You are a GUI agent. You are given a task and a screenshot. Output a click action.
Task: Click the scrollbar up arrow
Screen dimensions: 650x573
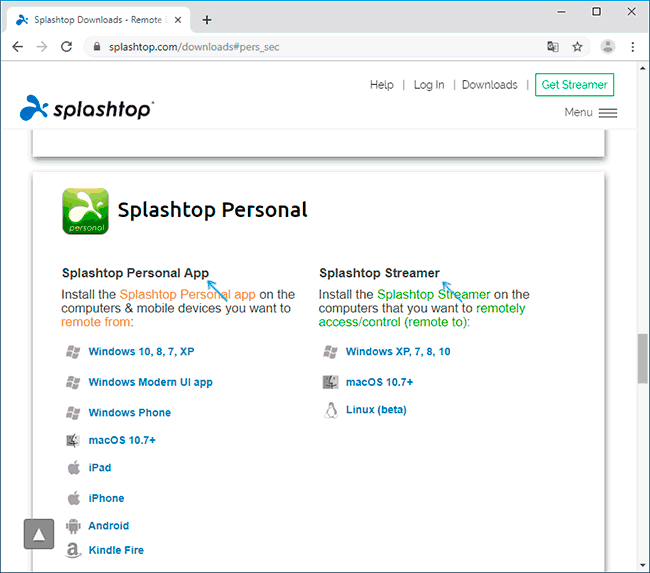click(643, 68)
